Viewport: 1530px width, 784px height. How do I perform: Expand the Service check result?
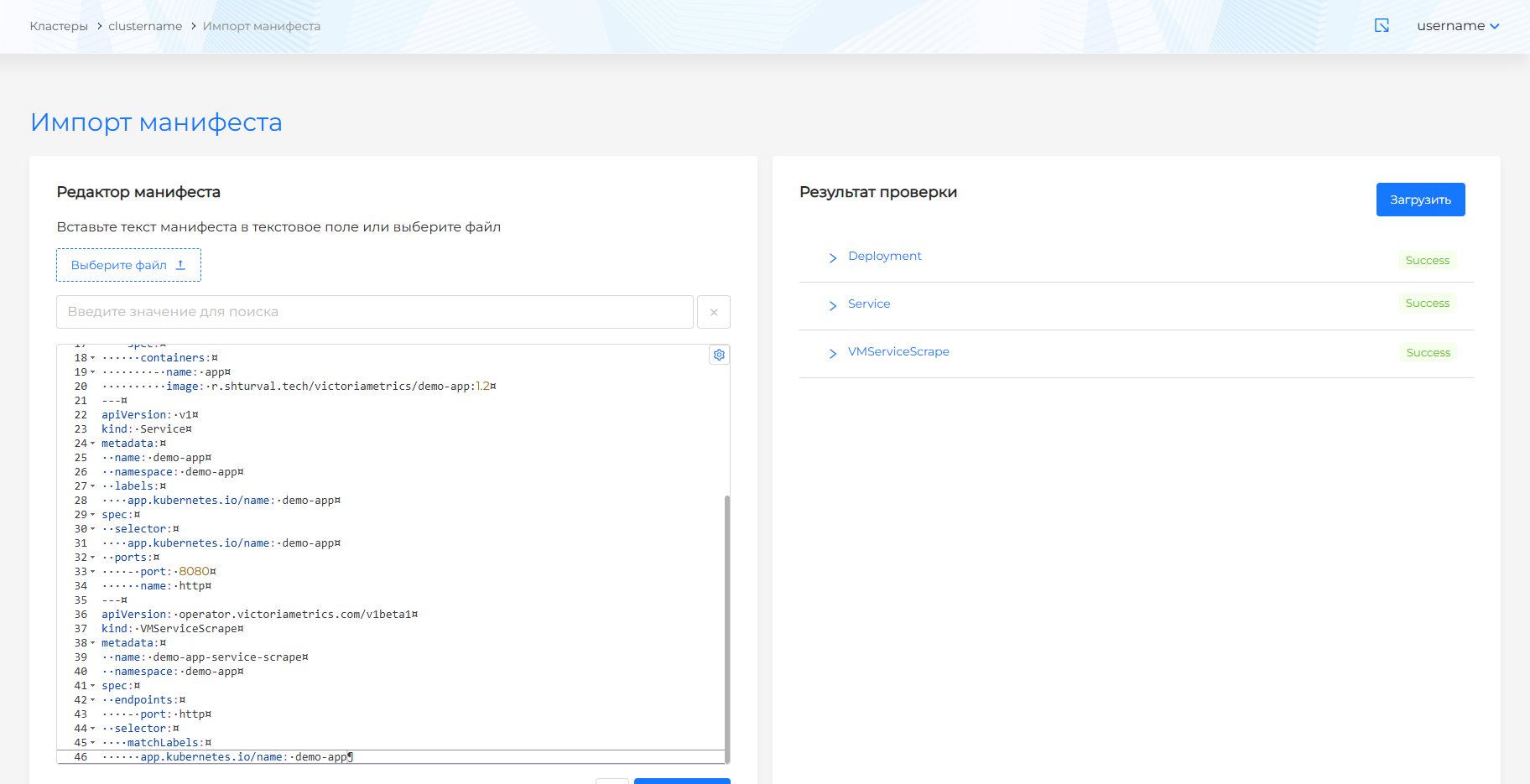coord(833,305)
